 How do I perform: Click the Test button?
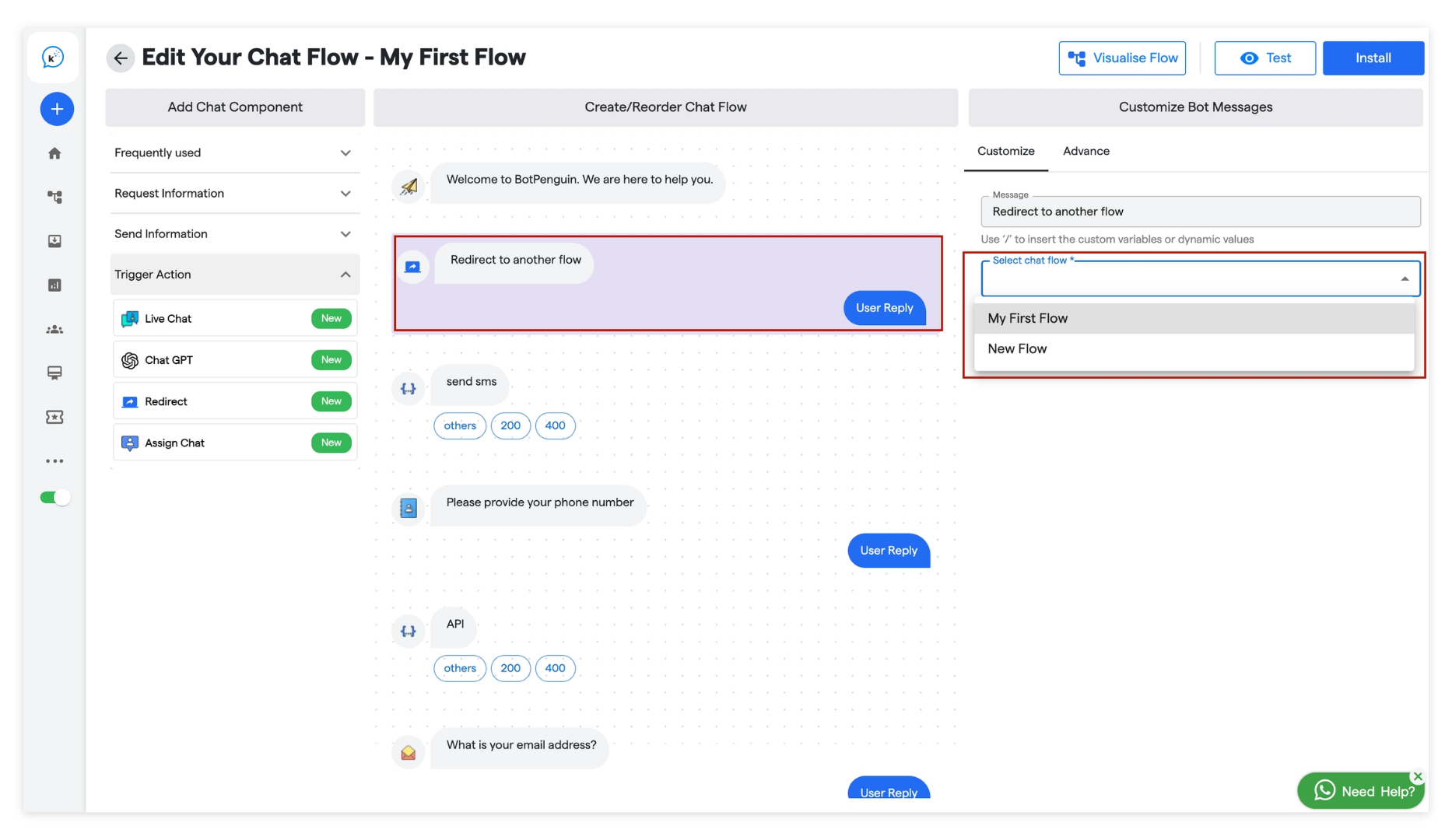(1265, 58)
